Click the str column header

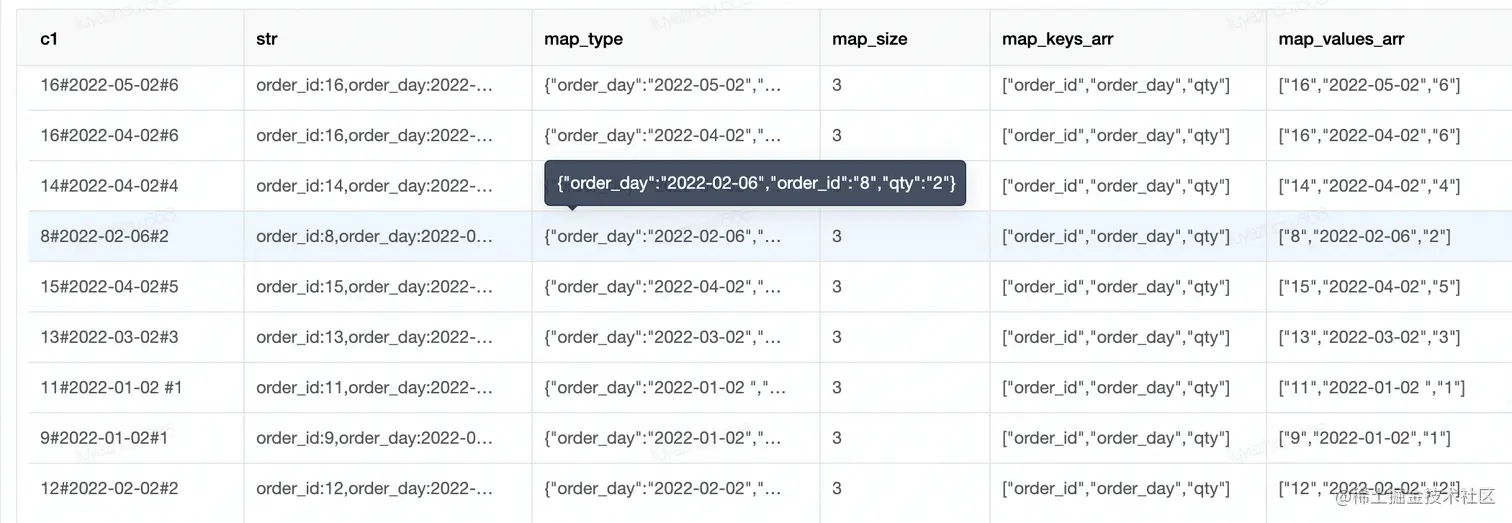click(x=267, y=39)
